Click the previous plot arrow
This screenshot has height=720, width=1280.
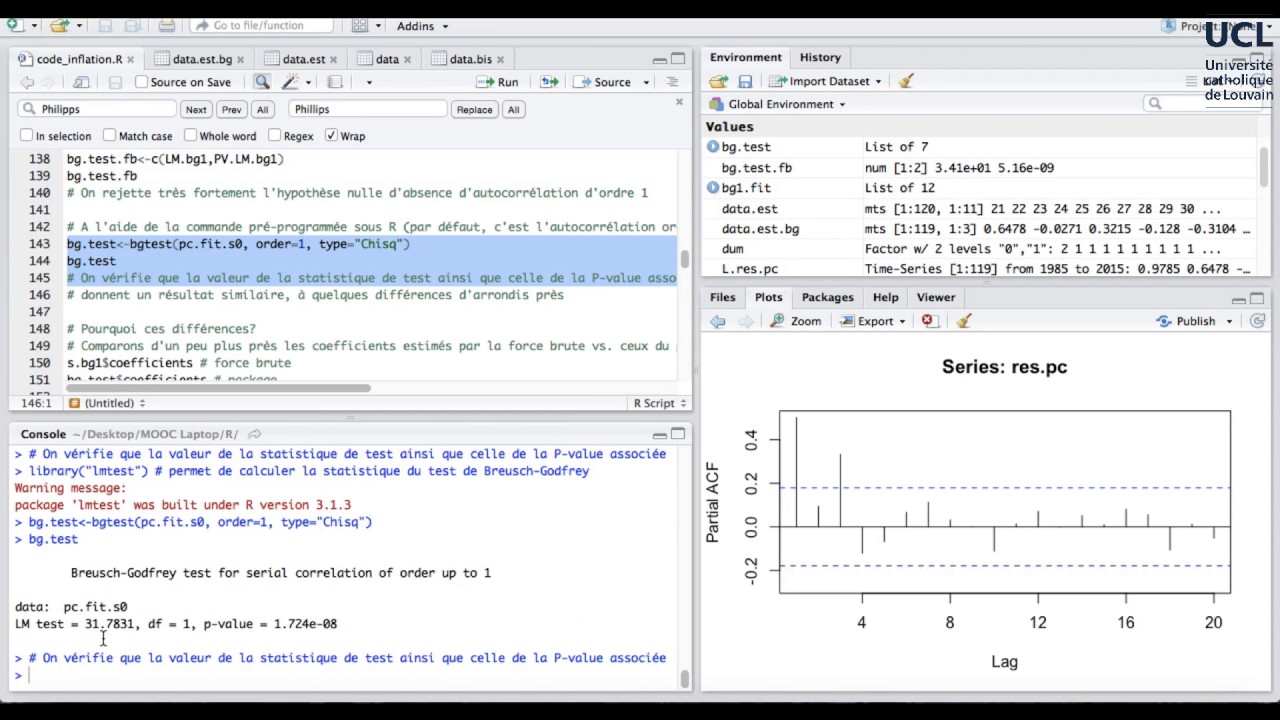tap(718, 321)
